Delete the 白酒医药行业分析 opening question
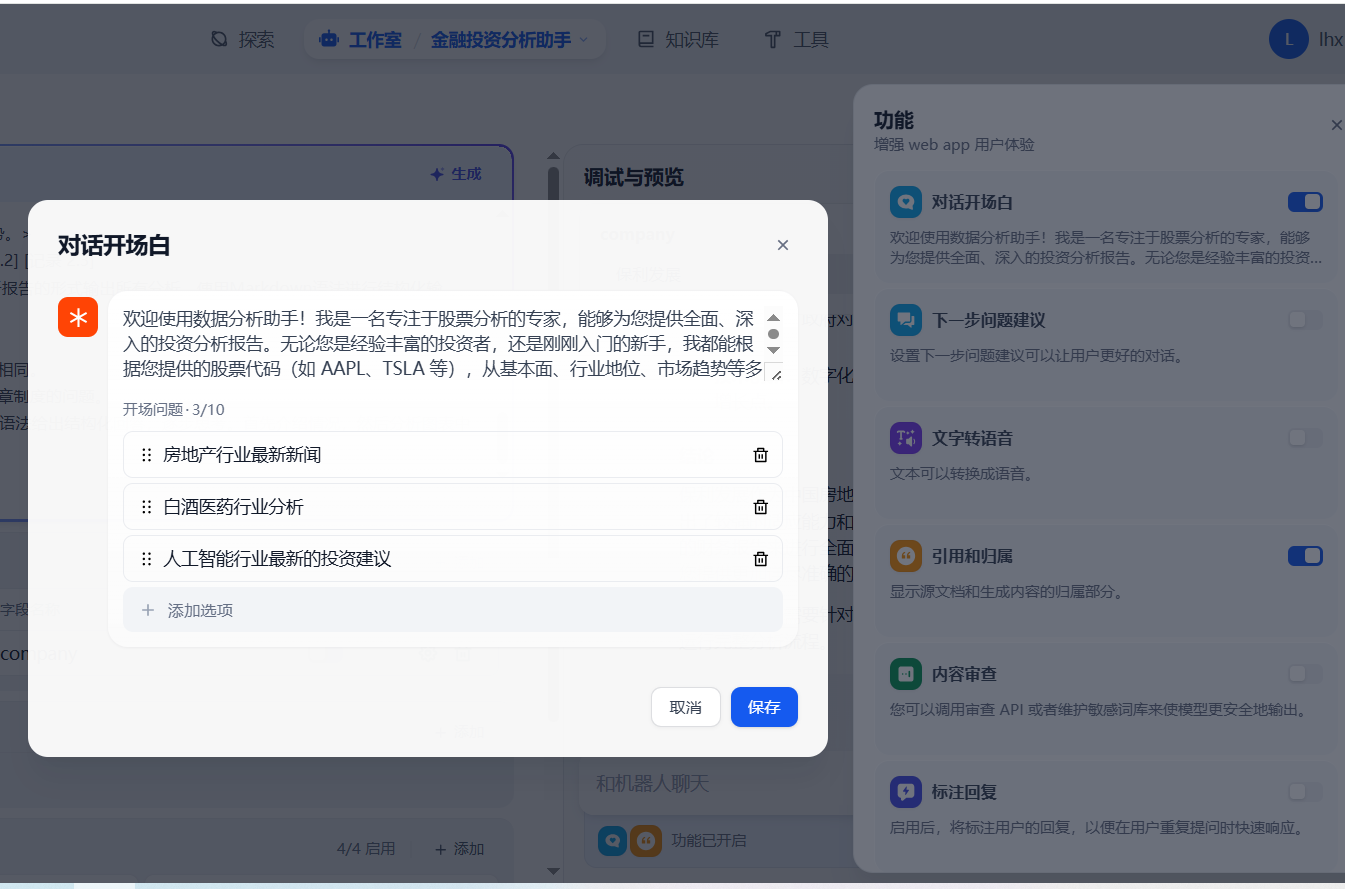1345x889 pixels. pyautogui.click(x=760, y=507)
